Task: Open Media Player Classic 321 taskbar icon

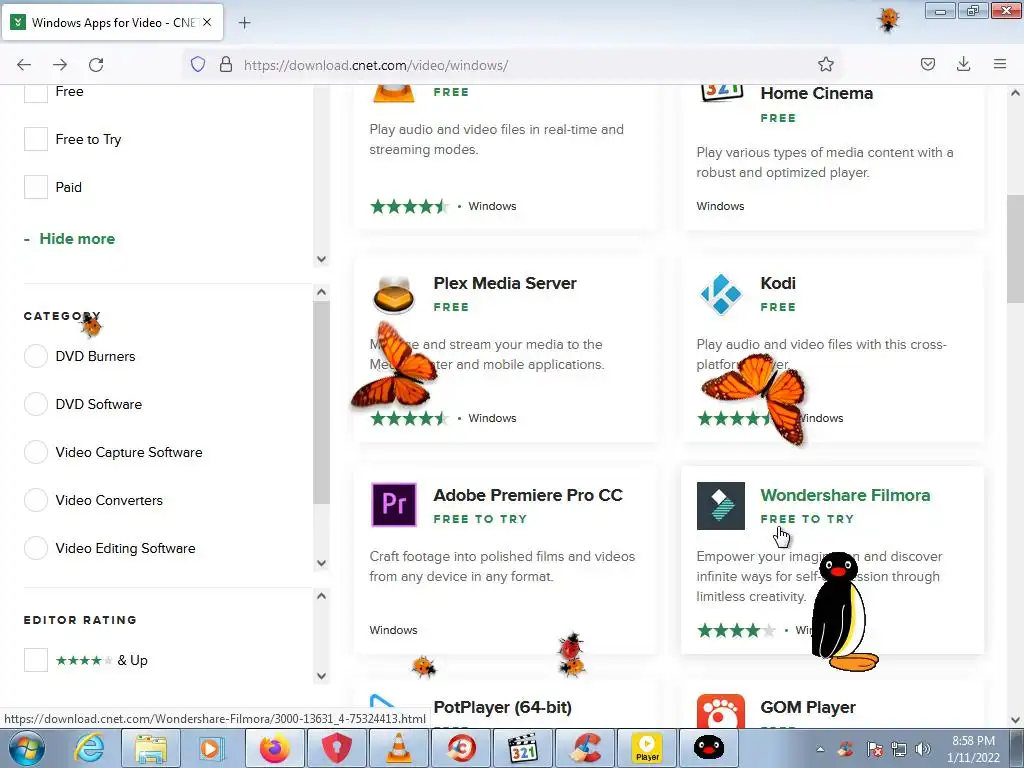Action: (x=523, y=748)
